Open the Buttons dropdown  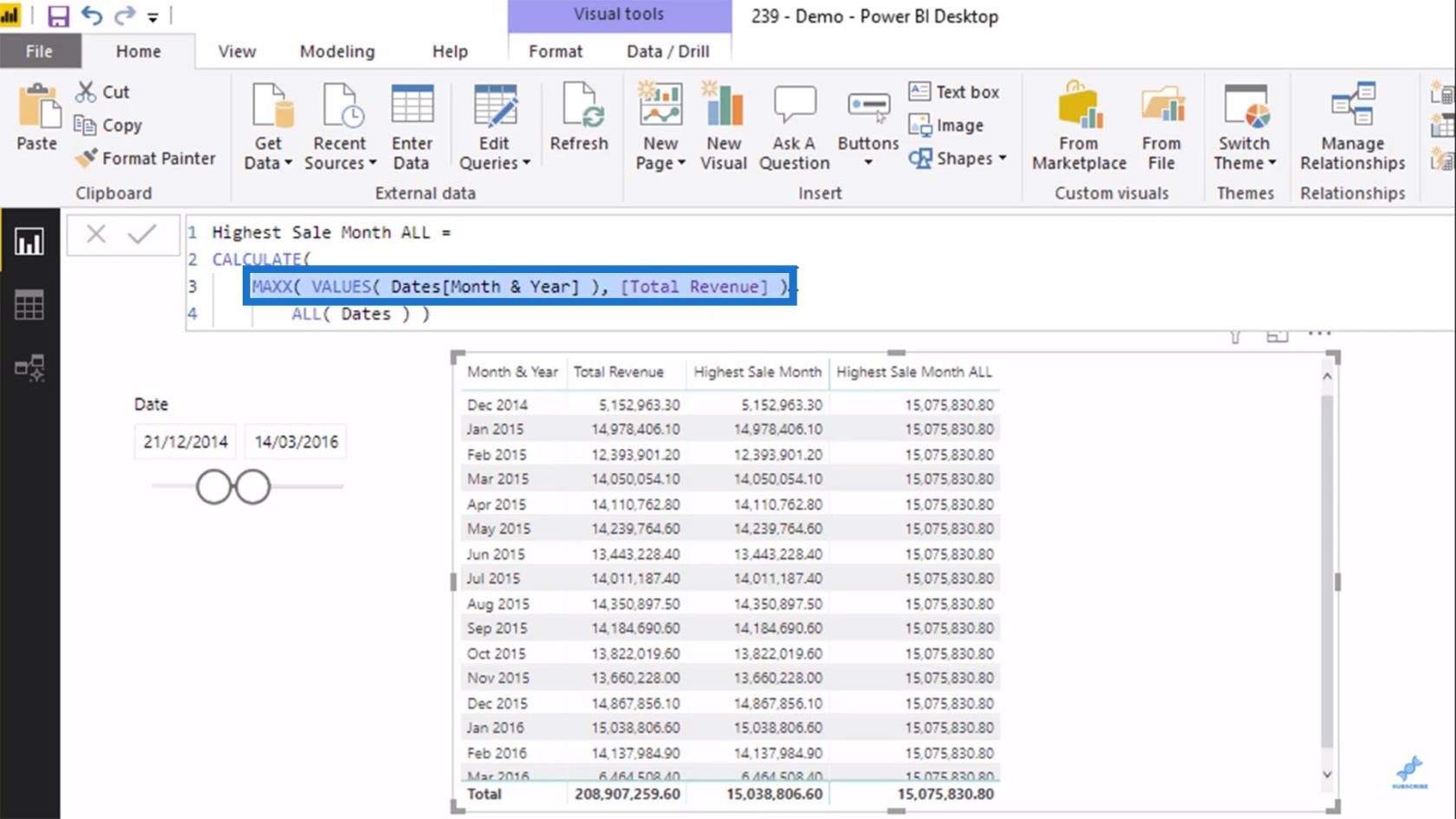(868, 127)
